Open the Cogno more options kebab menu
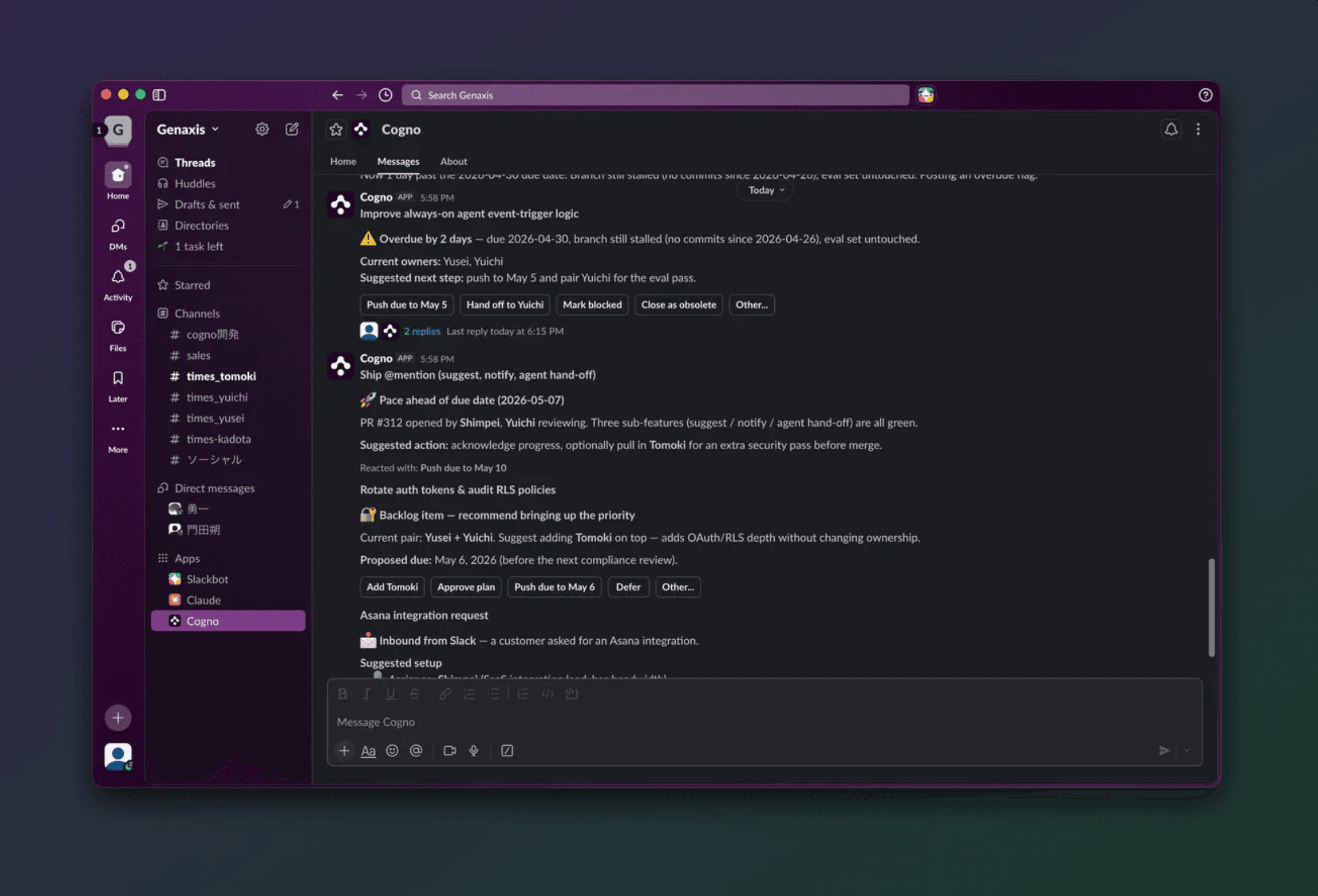 (x=1198, y=129)
